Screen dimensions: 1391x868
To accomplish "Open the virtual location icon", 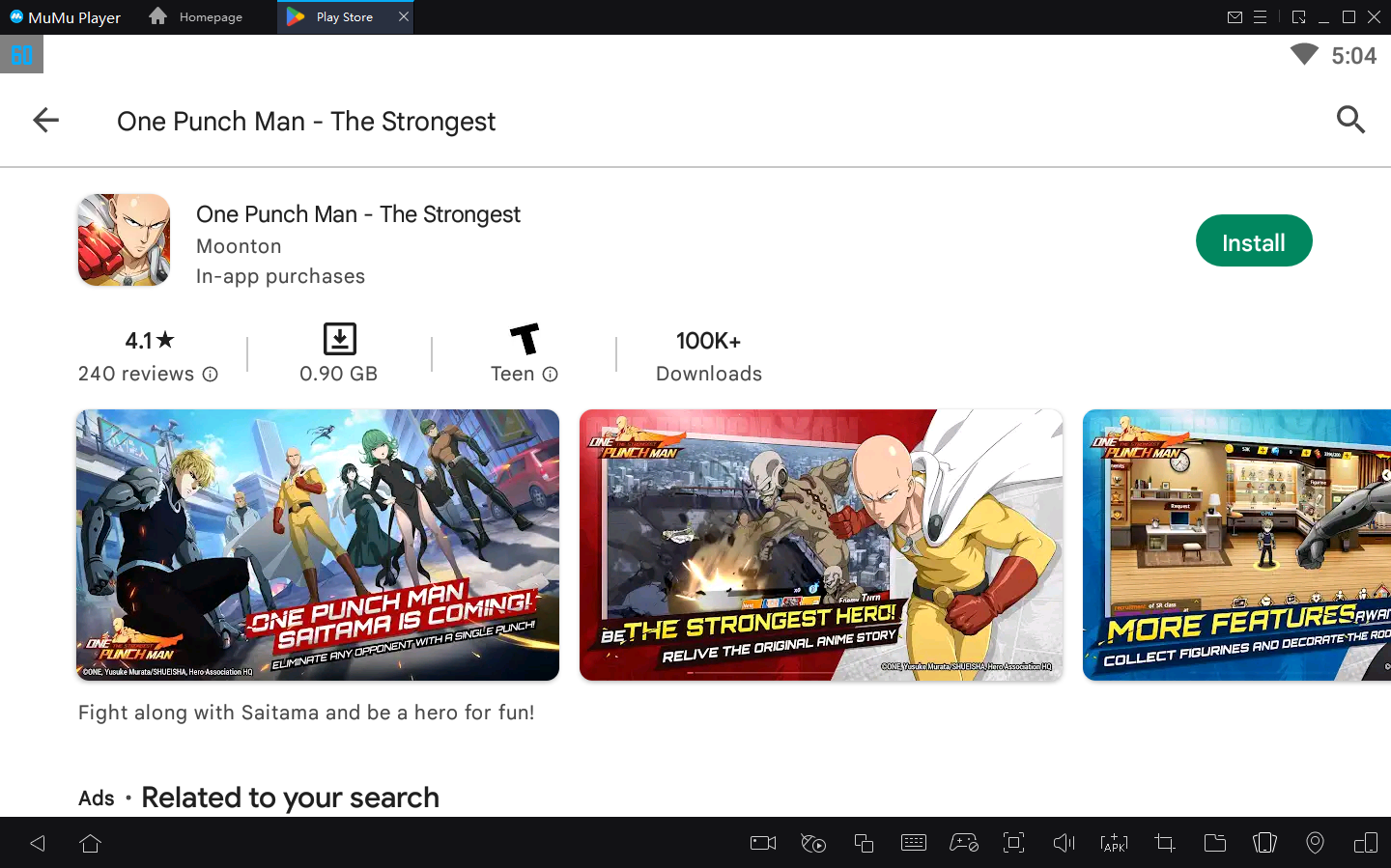I will click(1315, 842).
